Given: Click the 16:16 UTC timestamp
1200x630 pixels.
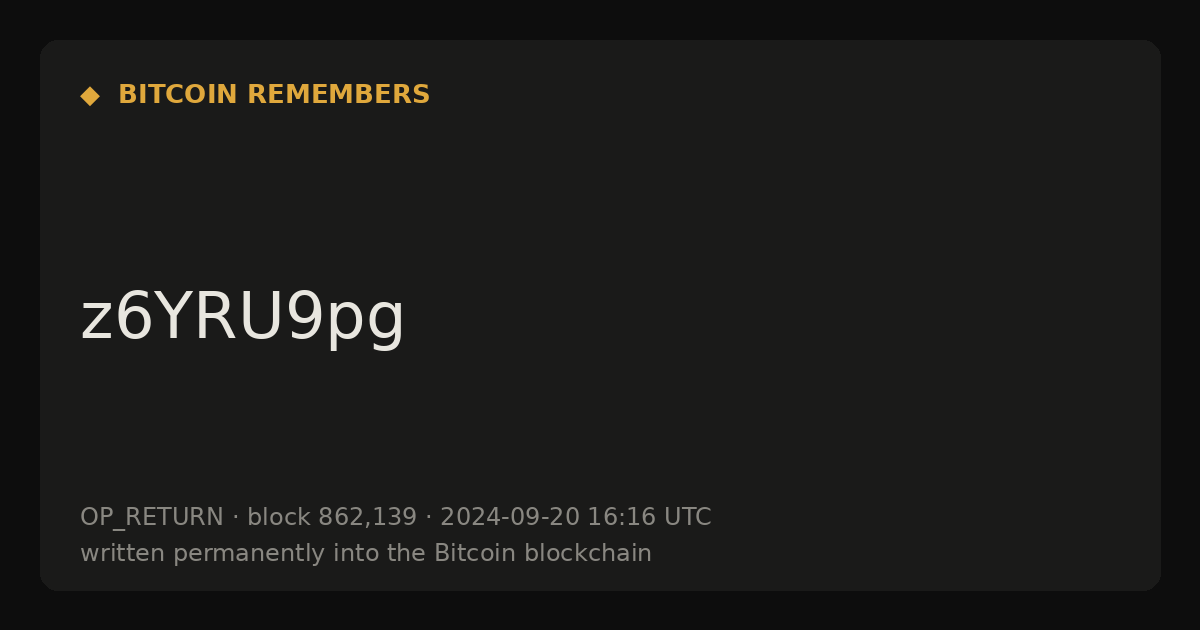Looking at the screenshot, I should tap(649, 517).
